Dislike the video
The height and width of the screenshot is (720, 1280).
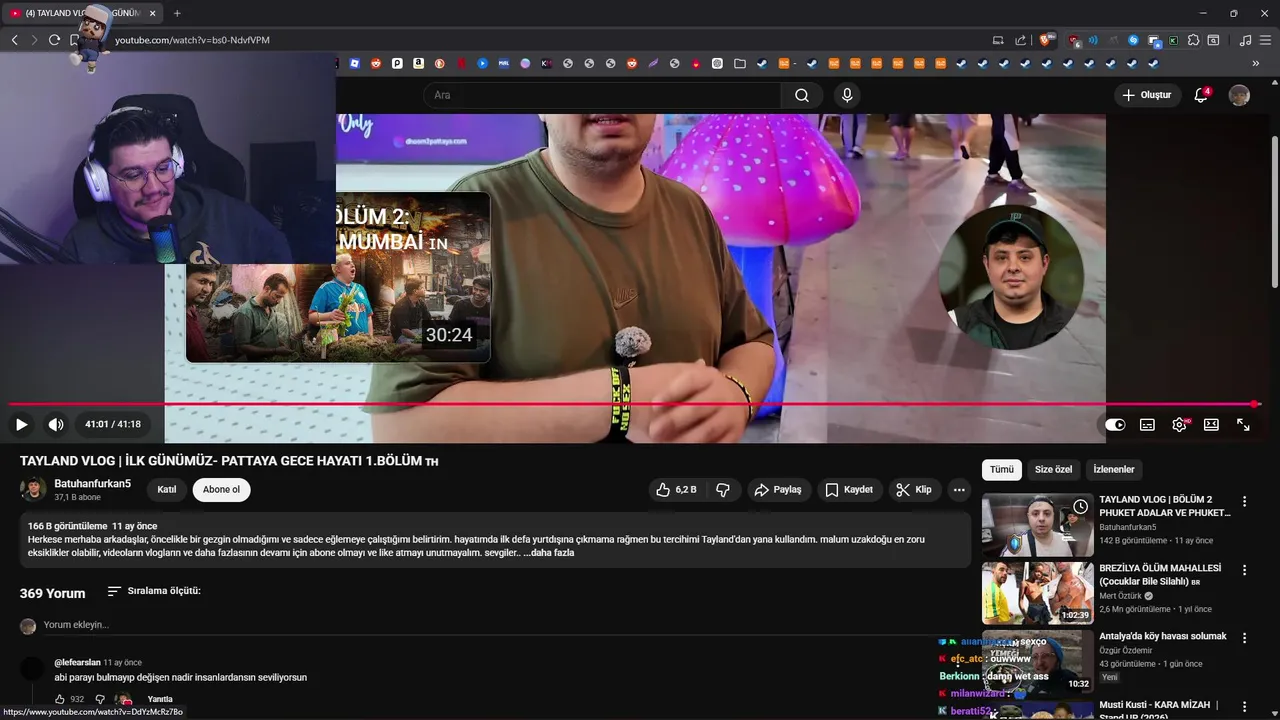click(x=723, y=490)
